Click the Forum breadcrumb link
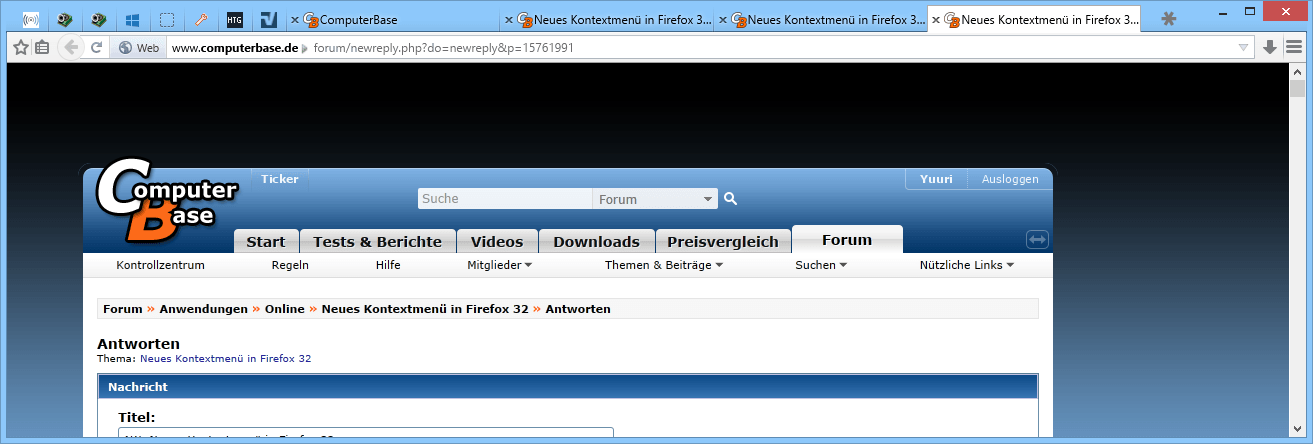This screenshot has width=1313, height=444. pos(123,309)
